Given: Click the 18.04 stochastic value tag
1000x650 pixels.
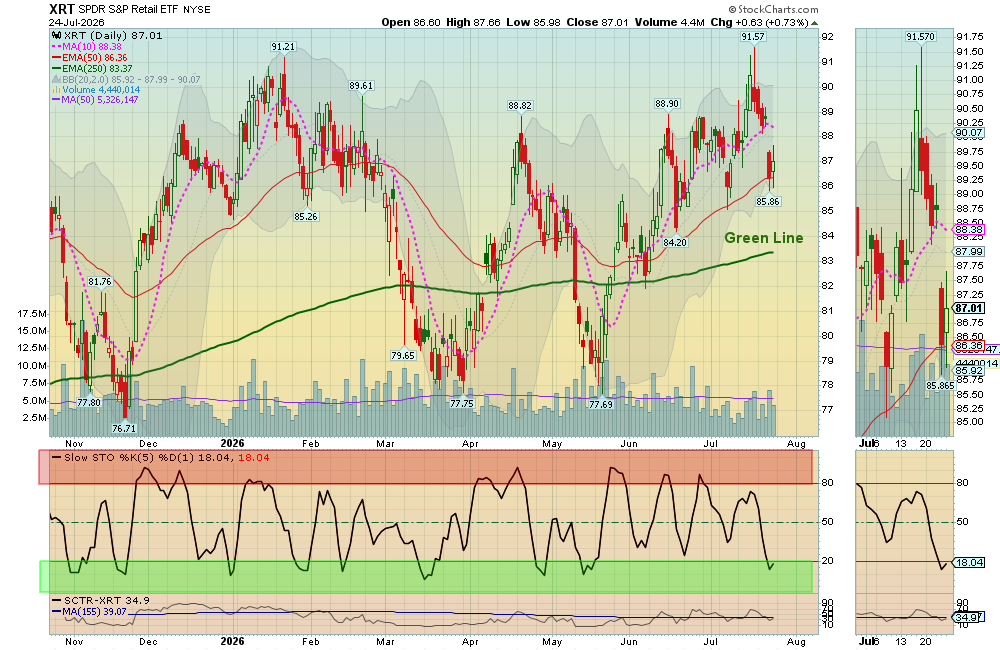Looking at the screenshot, I should point(969,563).
